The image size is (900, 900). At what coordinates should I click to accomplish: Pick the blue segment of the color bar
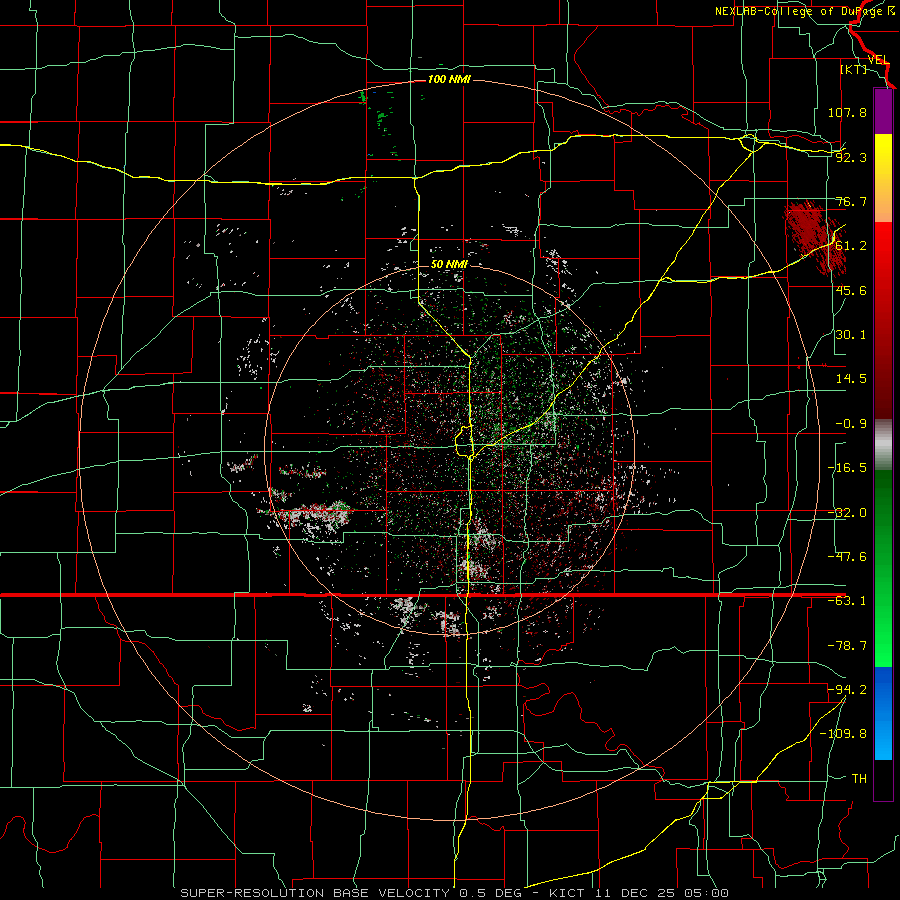coord(883,713)
